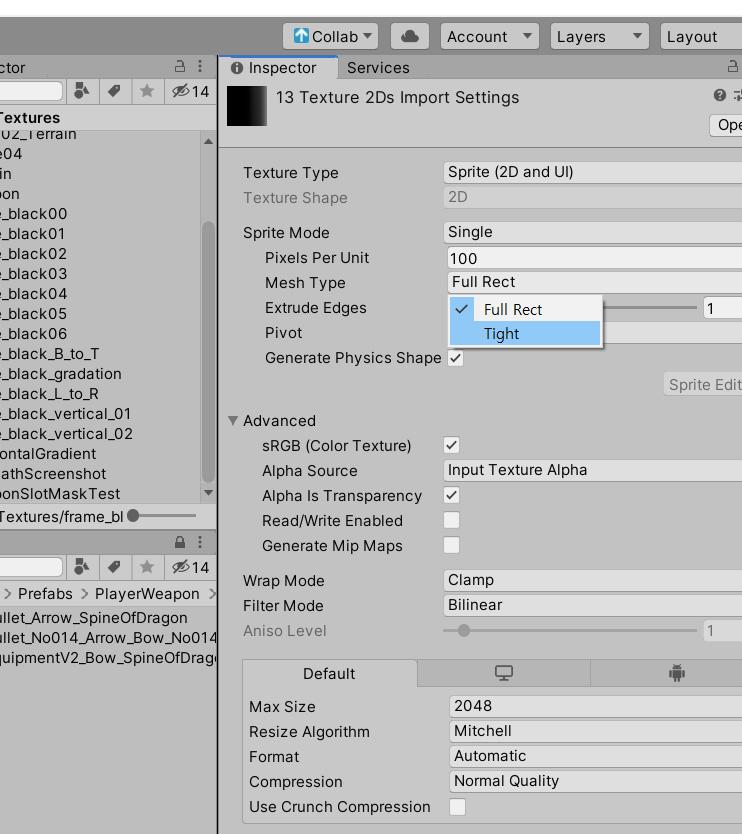This screenshot has height=834, width=742.
Task: Open the Sprite Mode dropdown
Action: coord(592,232)
